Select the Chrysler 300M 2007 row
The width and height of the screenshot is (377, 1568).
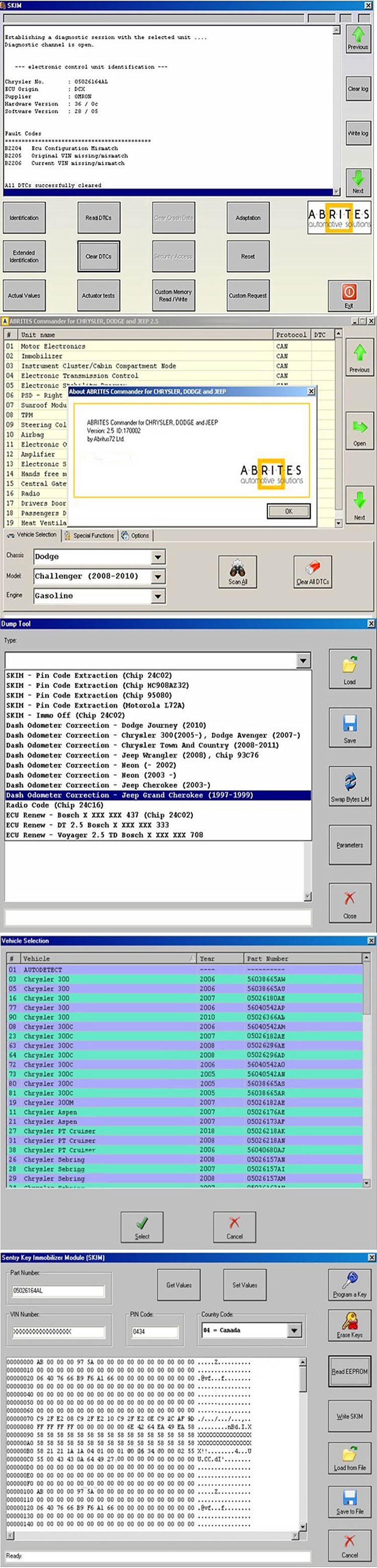(185, 1102)
